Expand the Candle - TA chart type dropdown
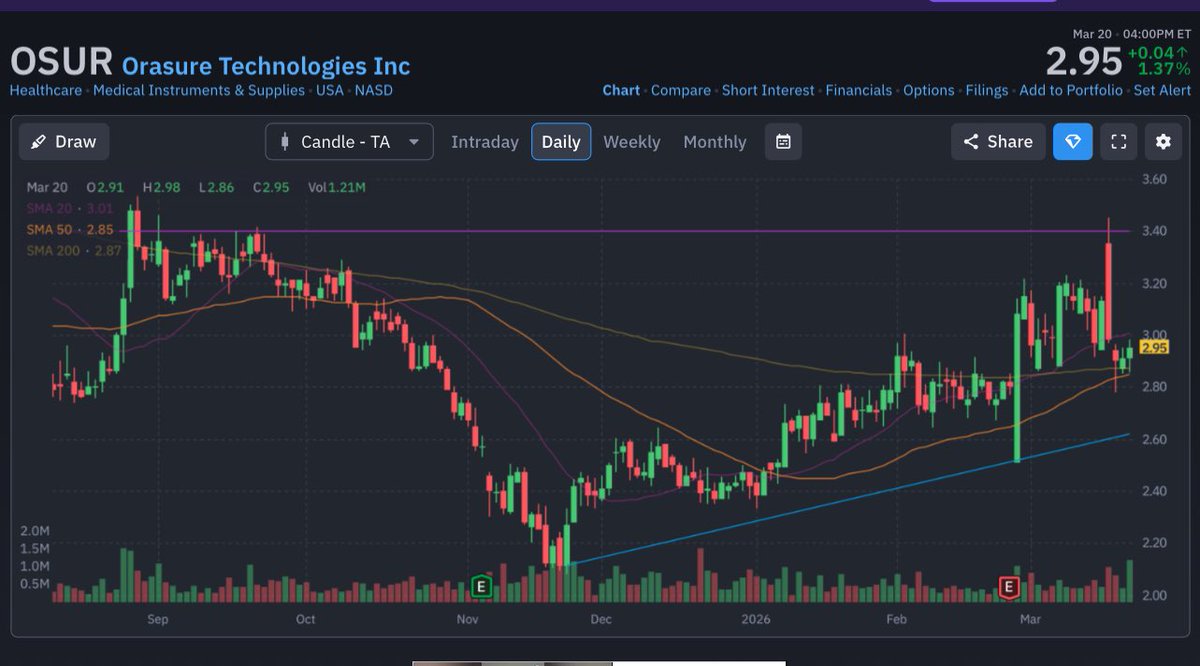 tap(349, 142)
